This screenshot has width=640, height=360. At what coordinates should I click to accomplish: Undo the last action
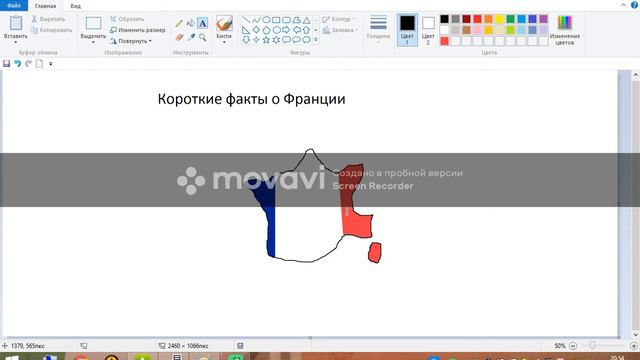pos(18,63)
